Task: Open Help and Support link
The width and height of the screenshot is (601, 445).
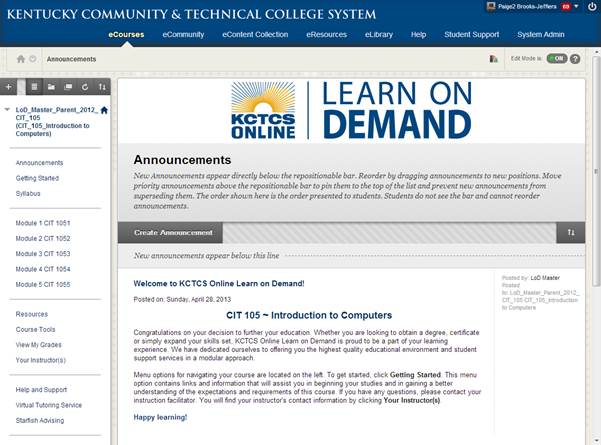Action: (41, 389)
